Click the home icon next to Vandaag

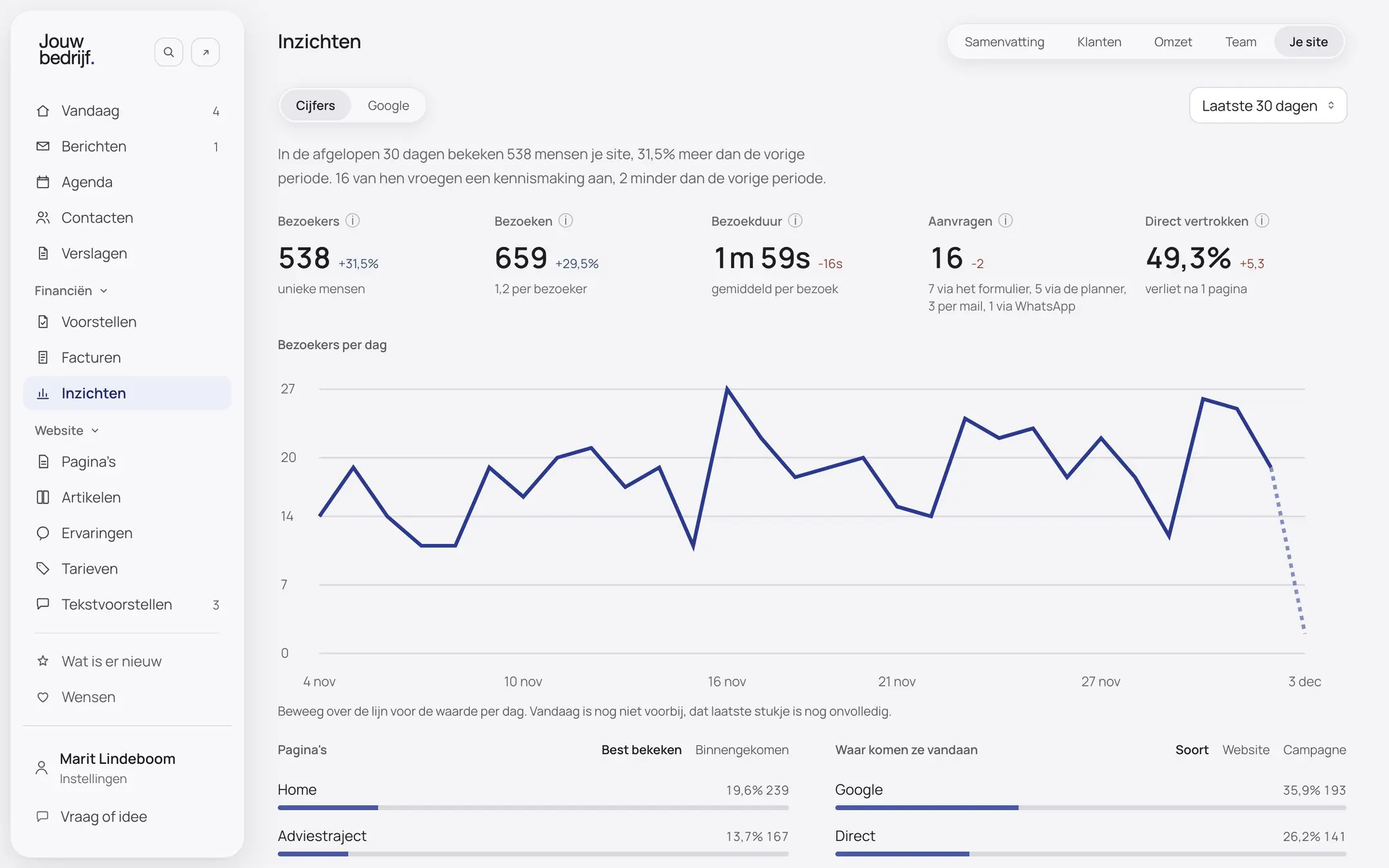tap(43, 111)
